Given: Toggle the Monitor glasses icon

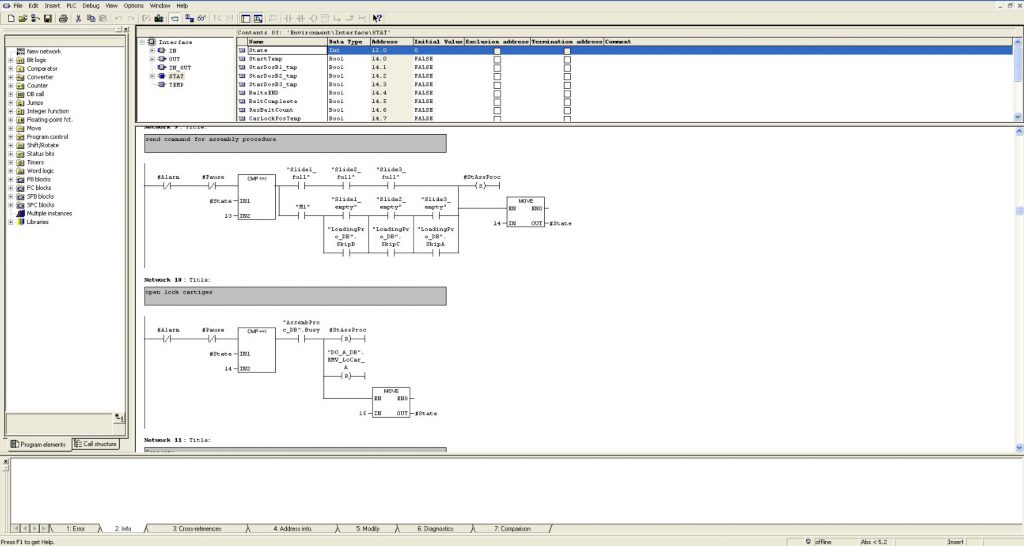Looking at the screenshot, I should 203,18.
